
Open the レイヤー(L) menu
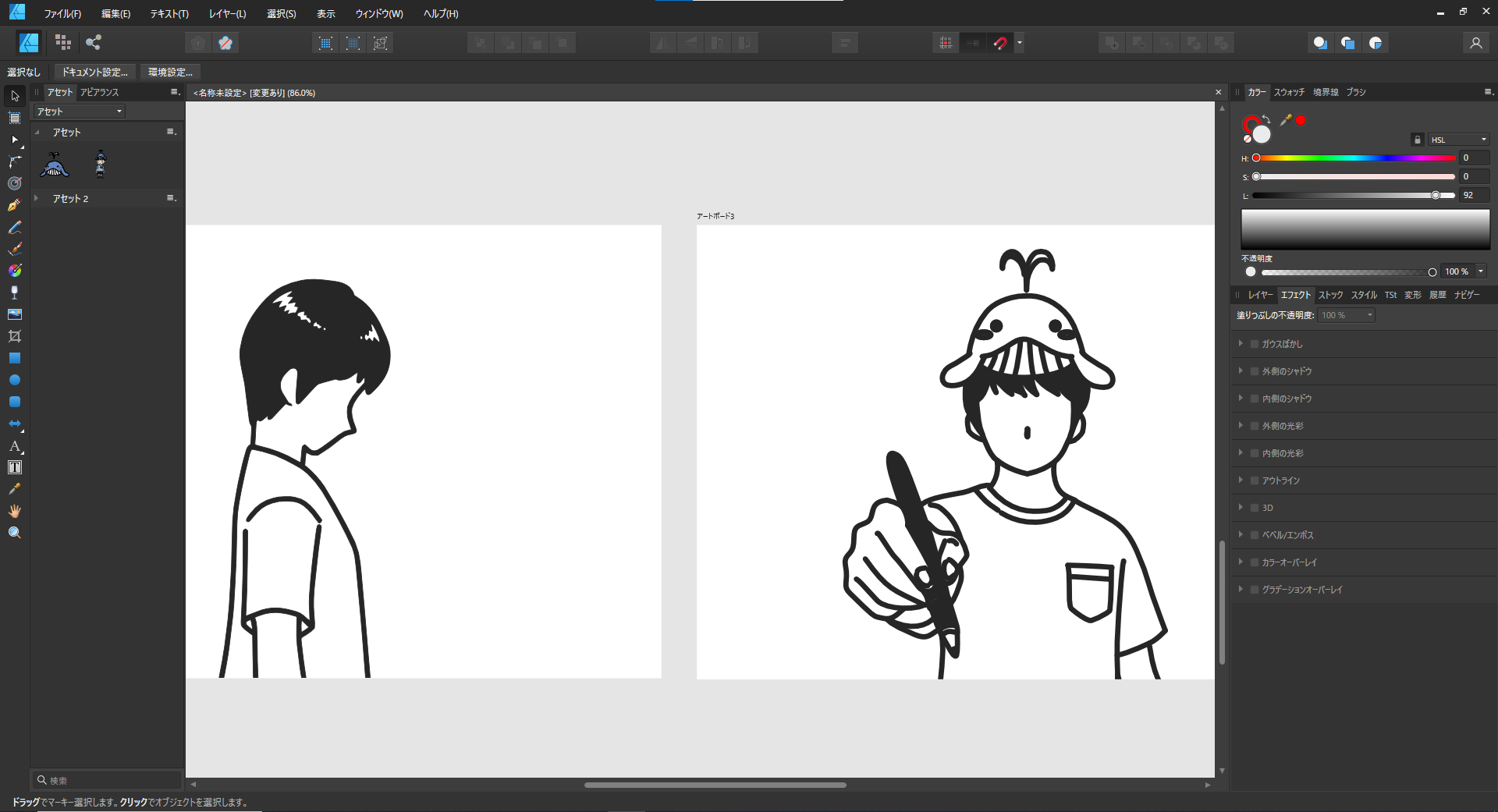(x=227, y=14)
